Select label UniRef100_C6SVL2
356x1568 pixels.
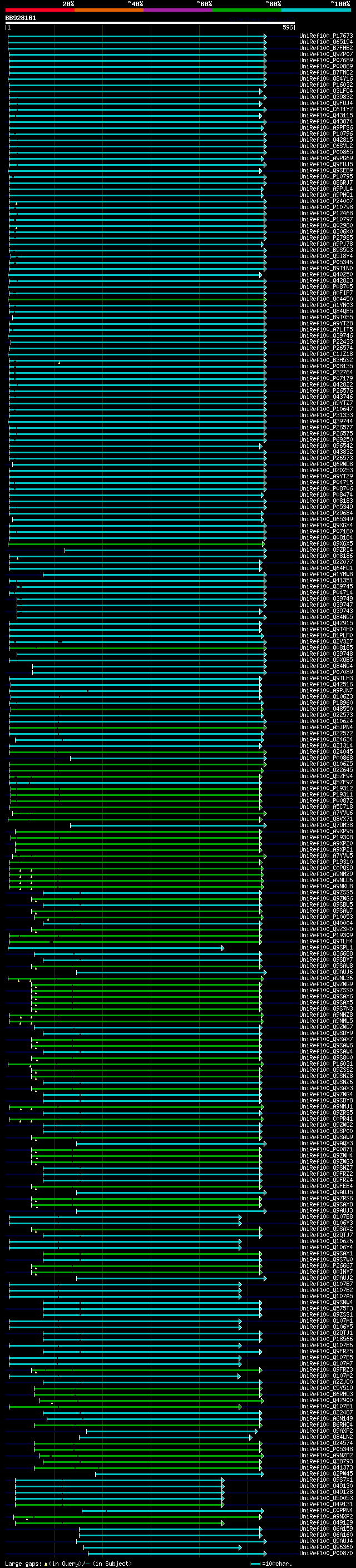(326, 146)
